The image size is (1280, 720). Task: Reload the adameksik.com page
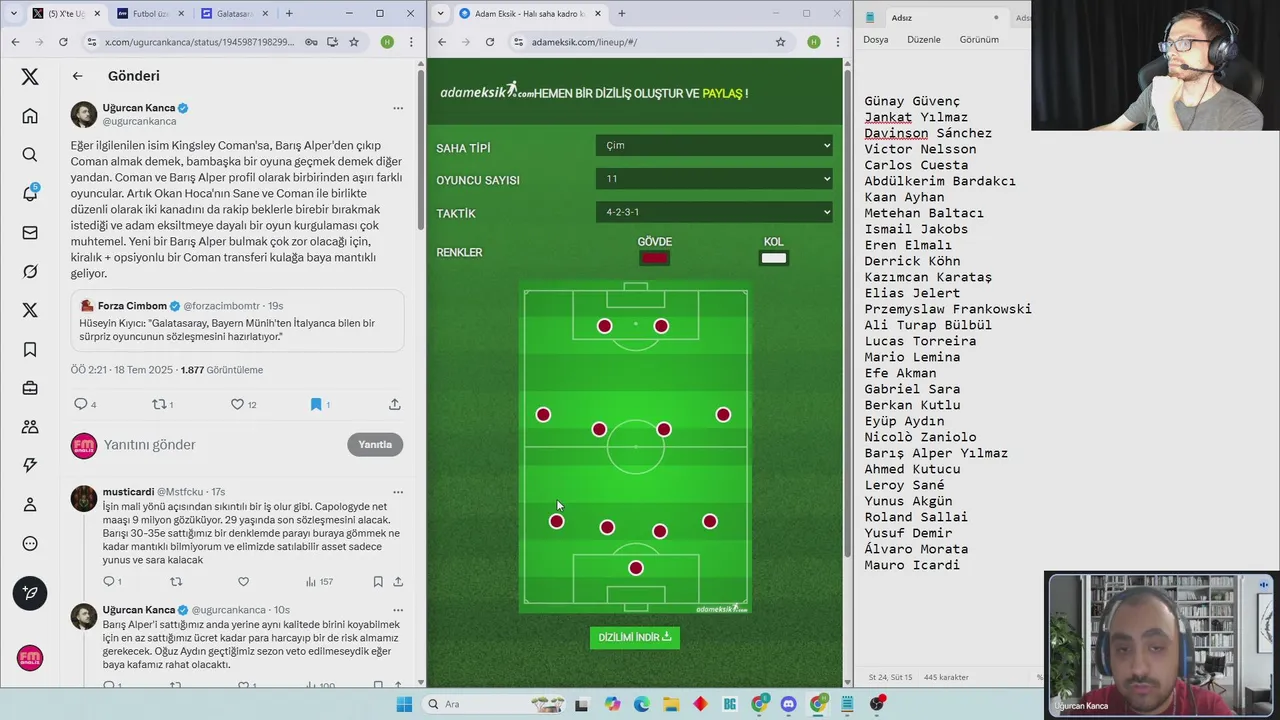[x=490, y=42]
